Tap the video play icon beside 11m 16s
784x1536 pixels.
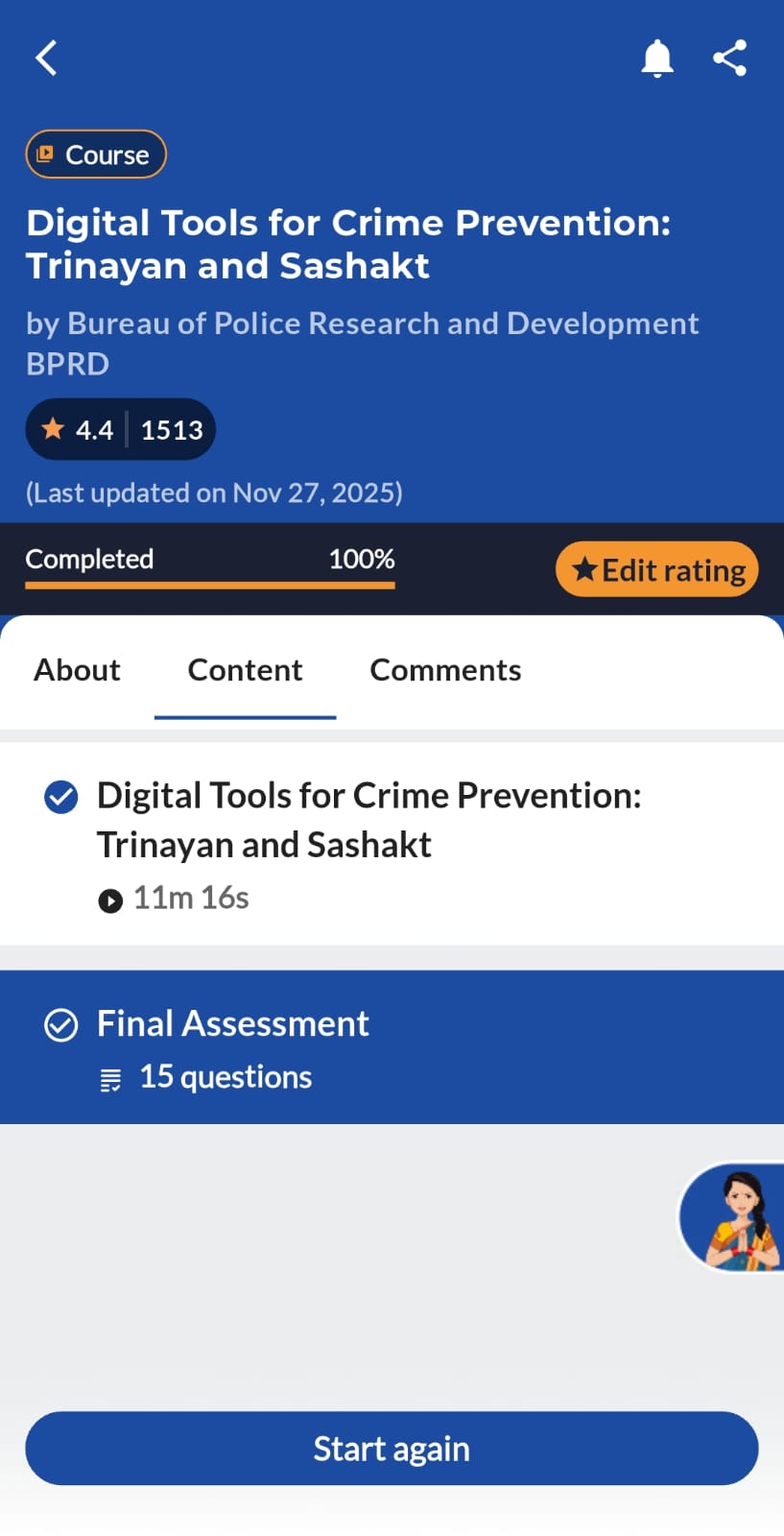pos(110,900)
